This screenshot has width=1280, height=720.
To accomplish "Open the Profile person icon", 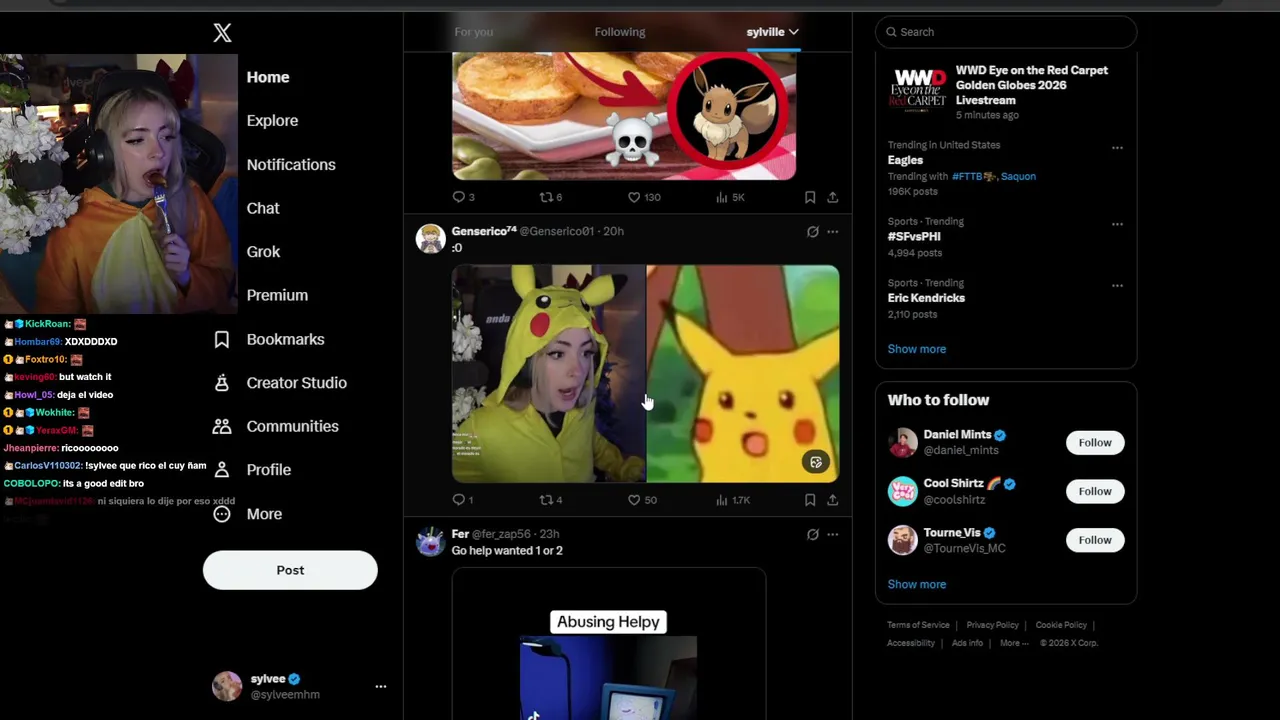I will click(222, 470).
